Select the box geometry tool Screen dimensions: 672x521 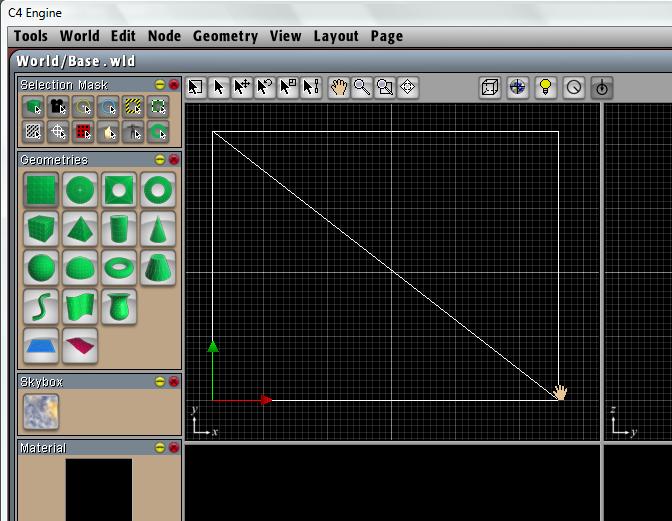pyautogui.click(x=40, y=228)
